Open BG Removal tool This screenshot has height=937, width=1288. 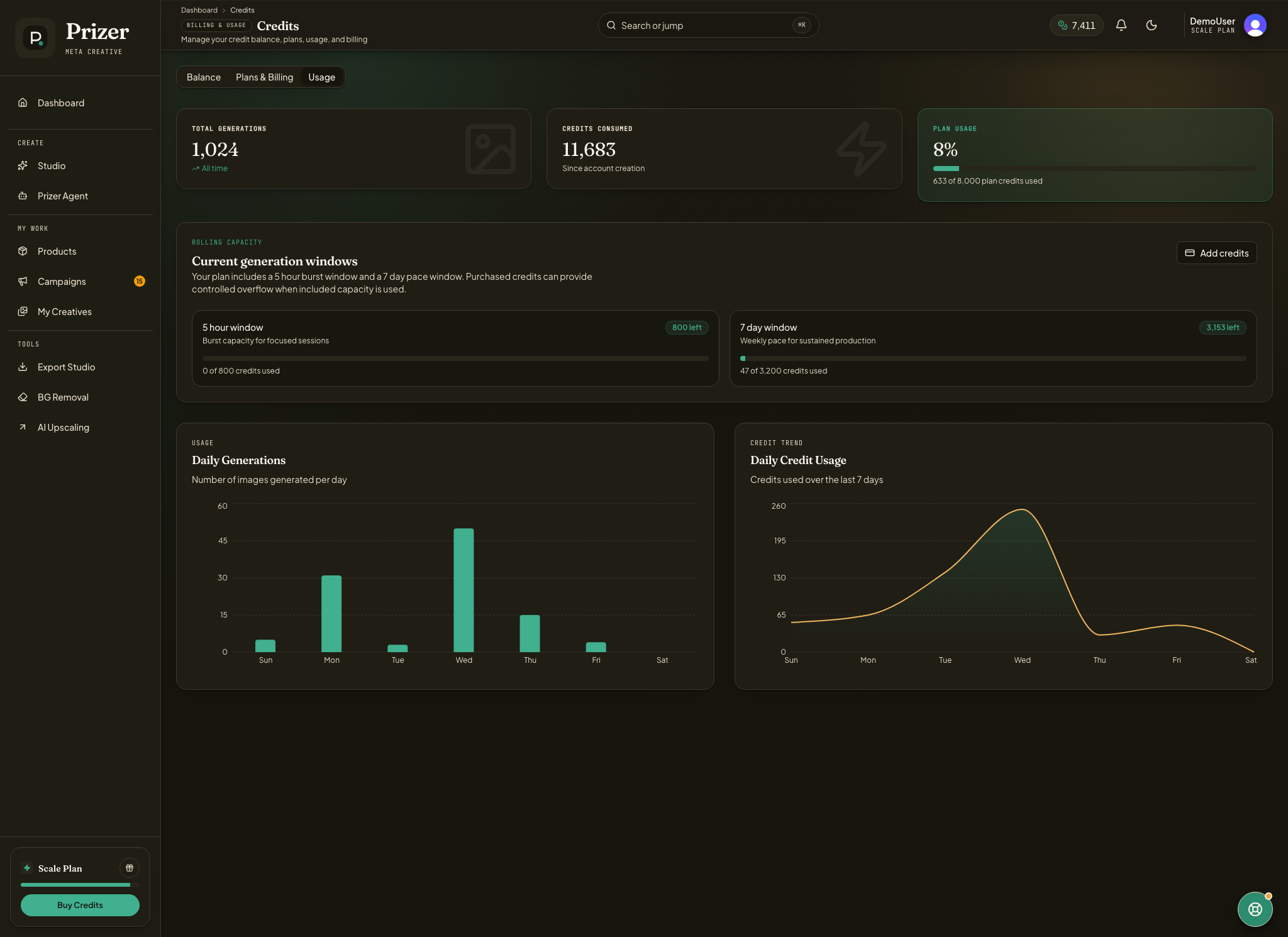click(x=80, y=397)
